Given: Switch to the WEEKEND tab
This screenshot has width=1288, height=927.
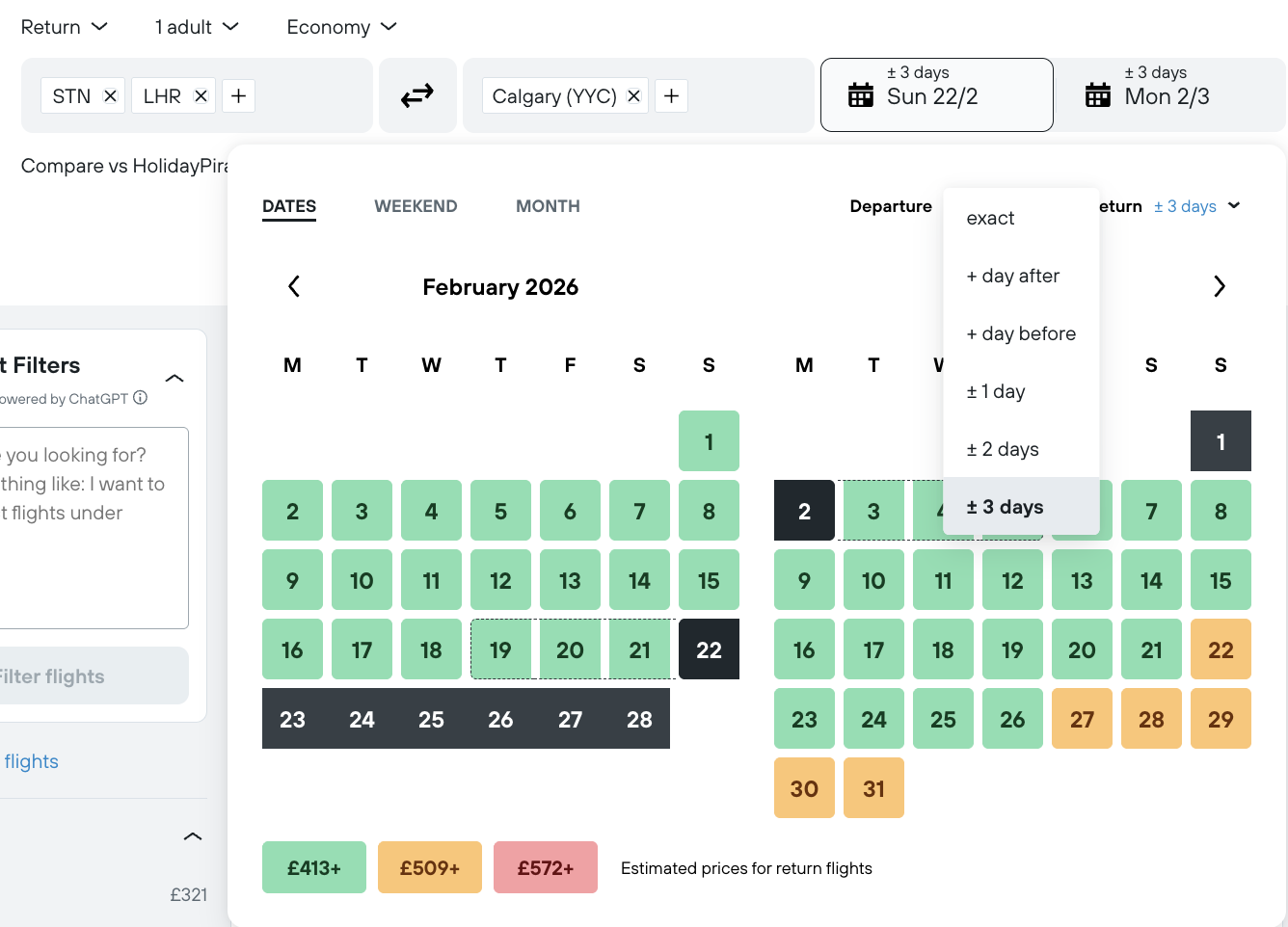Looking at the screenshot, I should pos(416,206).
